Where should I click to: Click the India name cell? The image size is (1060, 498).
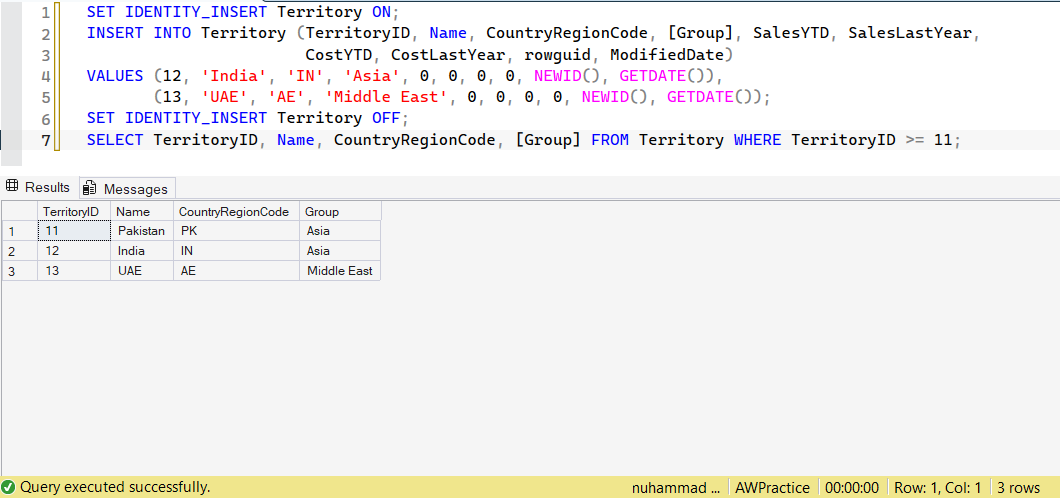[x=142, y=251]
